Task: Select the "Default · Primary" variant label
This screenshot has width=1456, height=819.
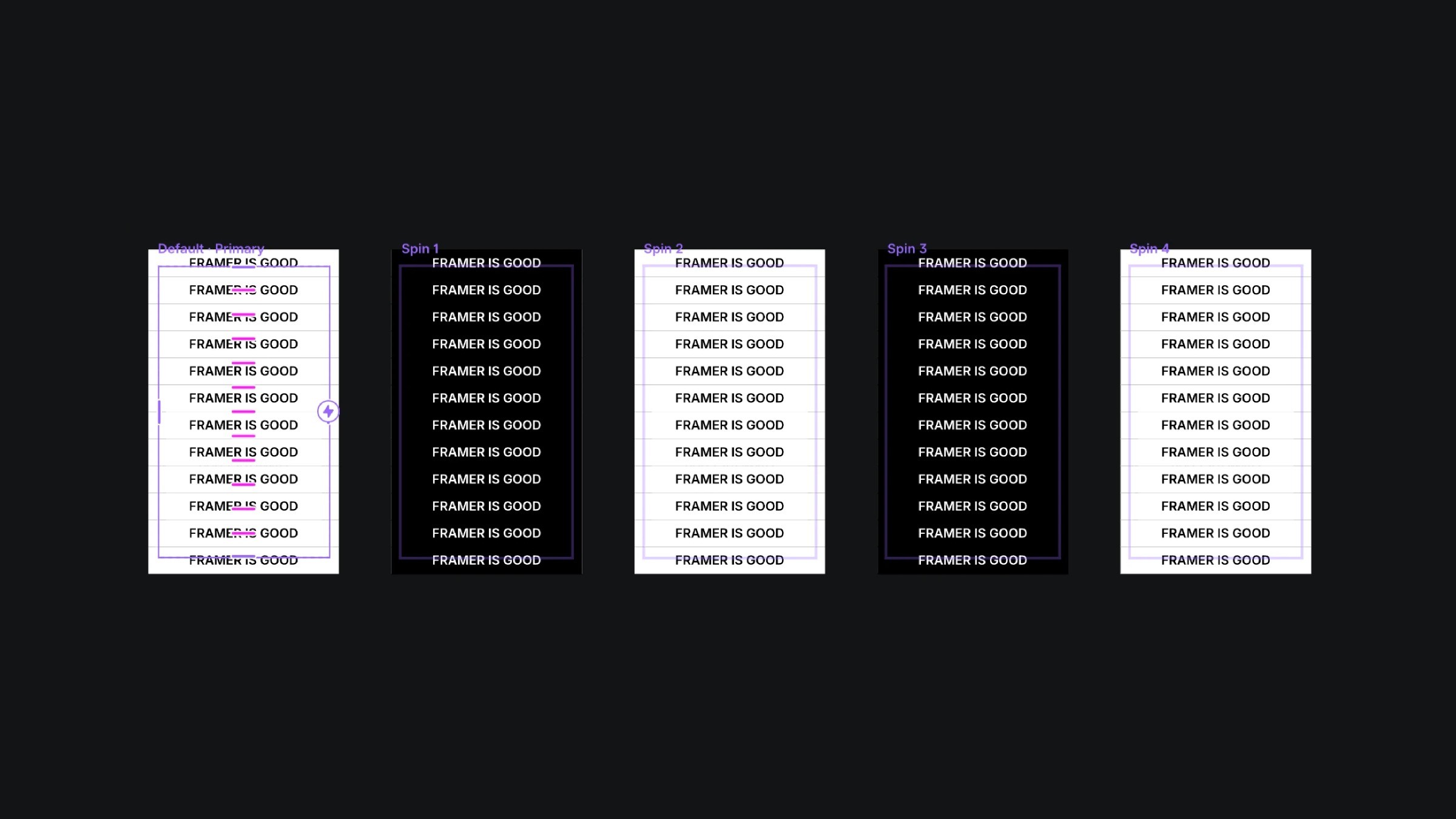Action: pos(211,248)
